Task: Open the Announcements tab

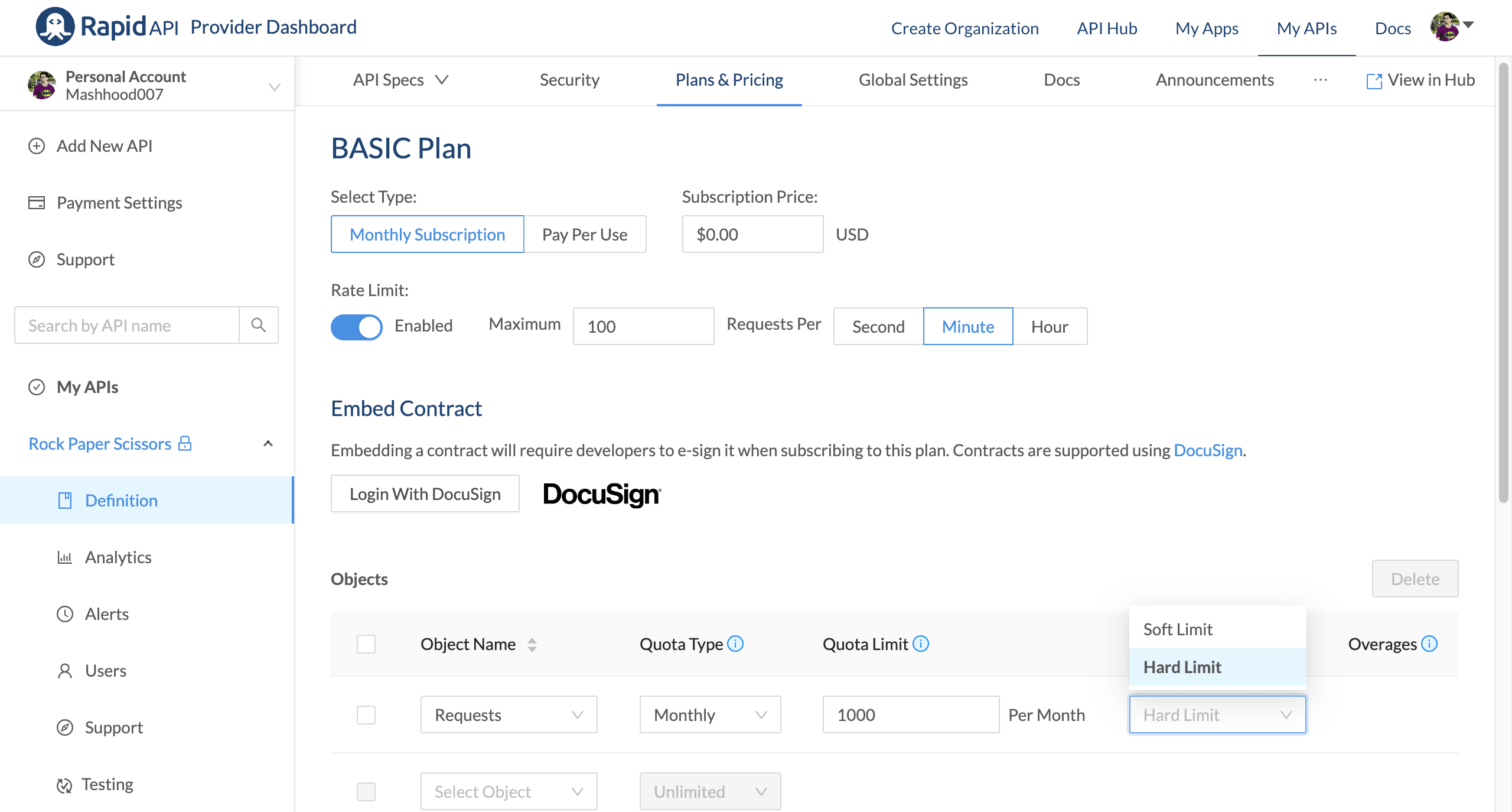Action: [1214, 80]
